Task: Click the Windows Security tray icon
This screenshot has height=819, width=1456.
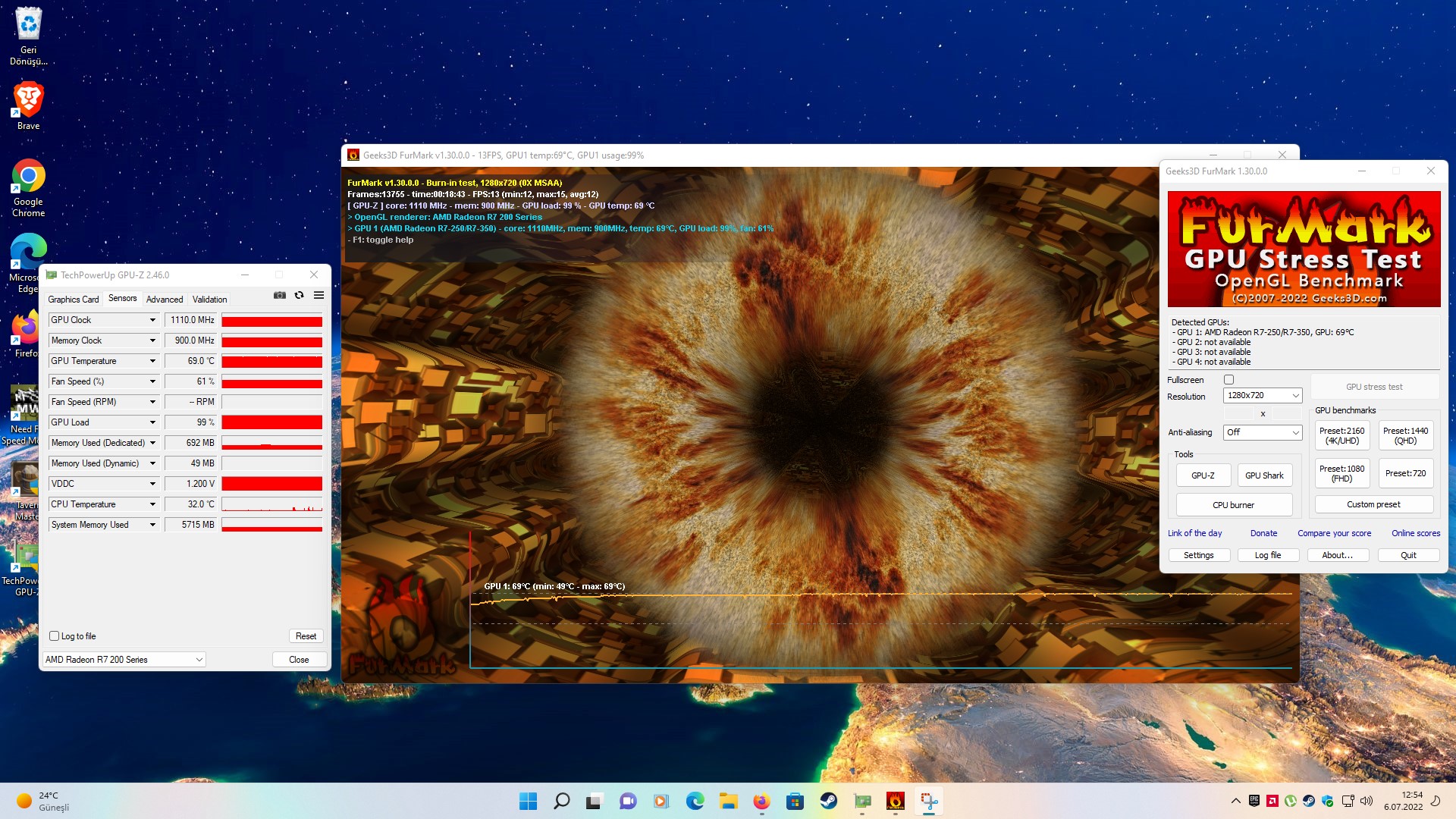Action: [1327, 801]
